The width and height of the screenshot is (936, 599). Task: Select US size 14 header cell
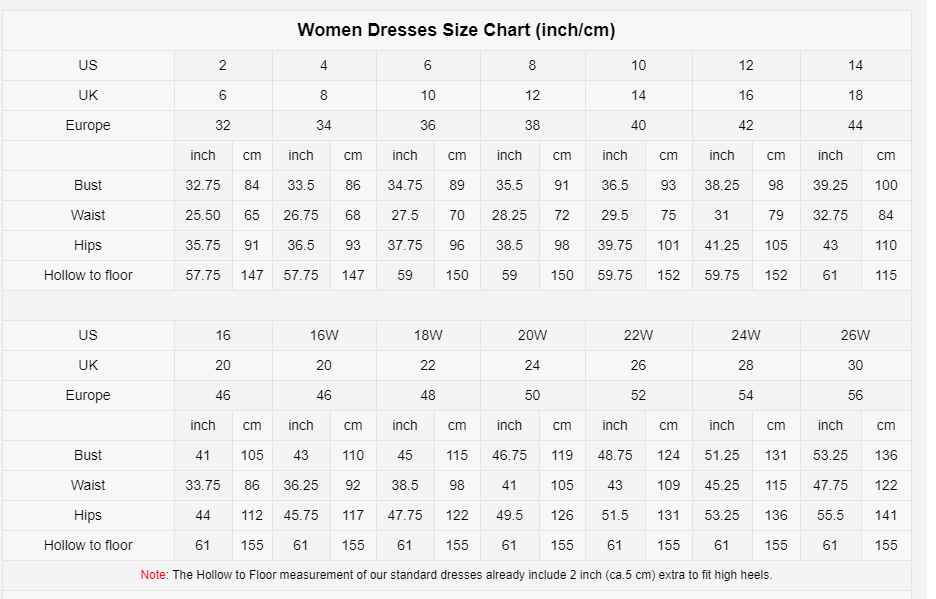point(855,66)
